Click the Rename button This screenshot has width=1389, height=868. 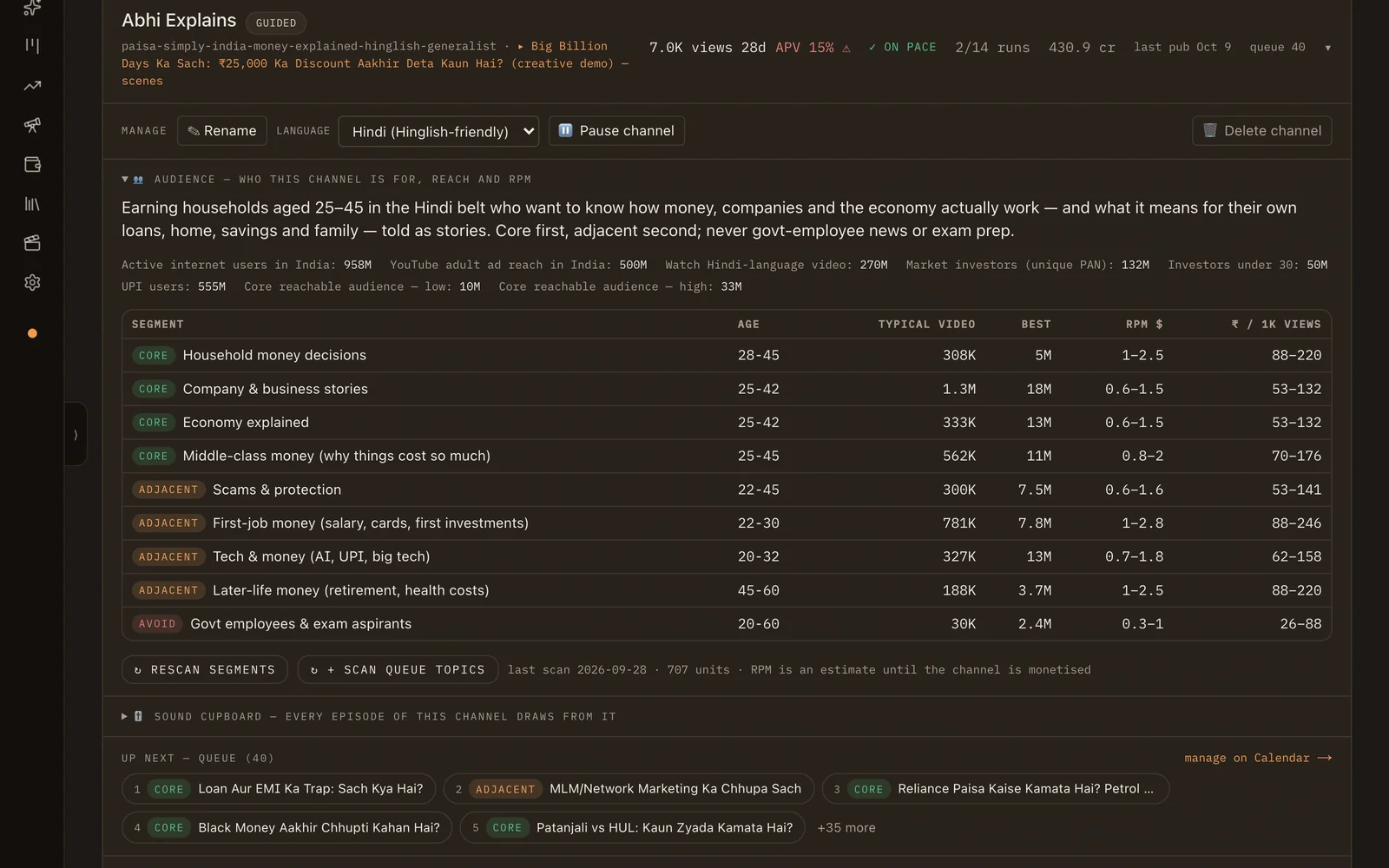222,131
